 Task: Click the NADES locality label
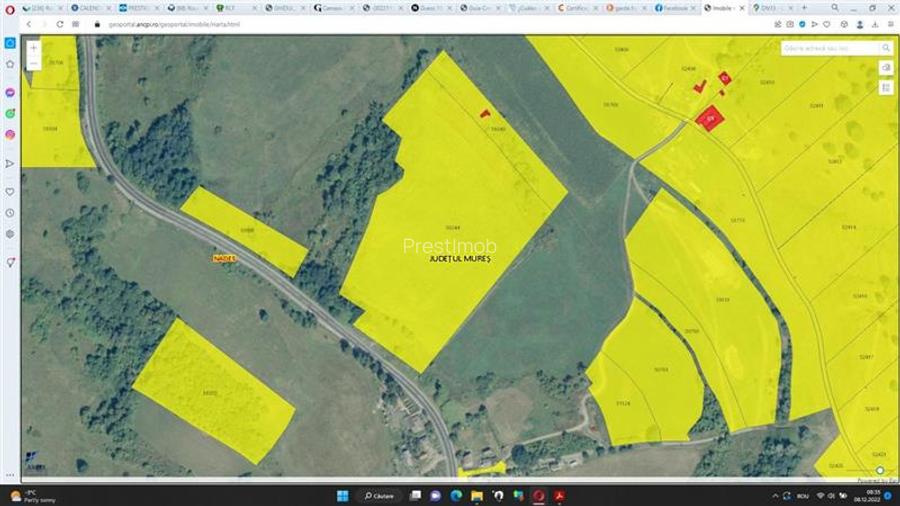224,259
